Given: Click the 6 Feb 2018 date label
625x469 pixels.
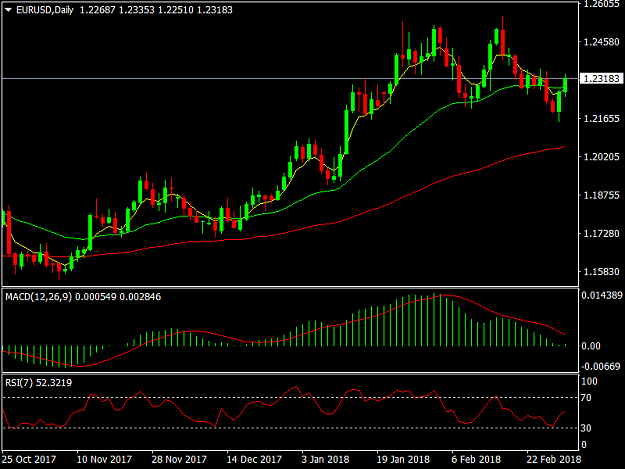Looking at the screenshot, I should [476, 459].
